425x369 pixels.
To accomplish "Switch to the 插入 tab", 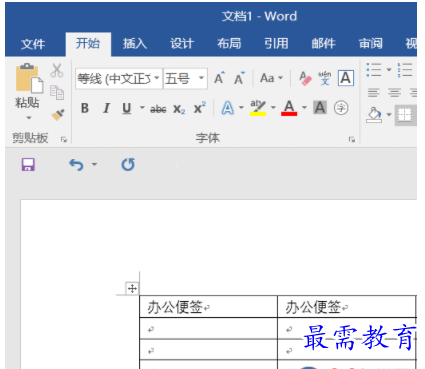I will pos(135,43).
